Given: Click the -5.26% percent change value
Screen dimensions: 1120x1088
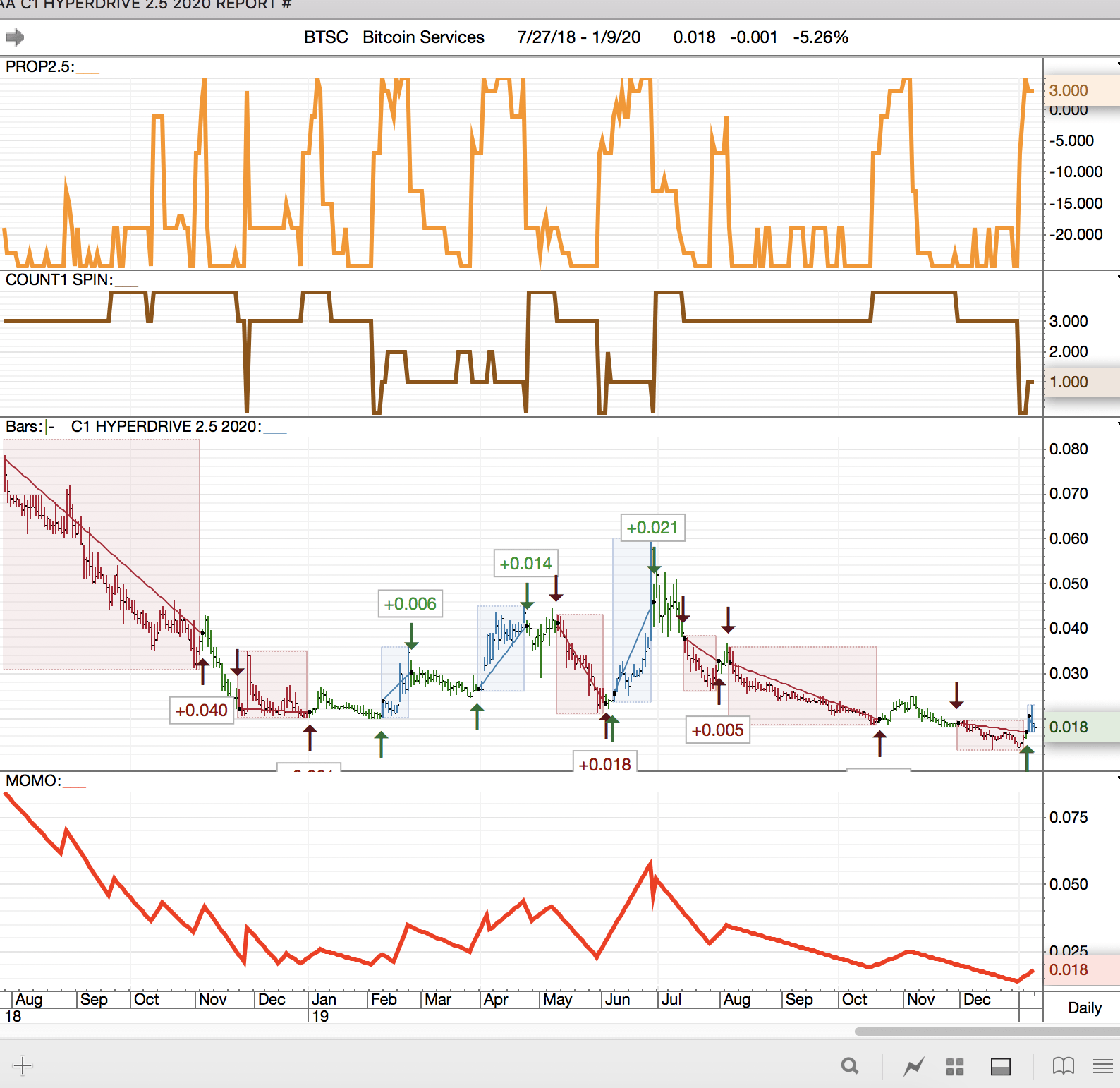Looking at the screenshot, I should 821,37.
